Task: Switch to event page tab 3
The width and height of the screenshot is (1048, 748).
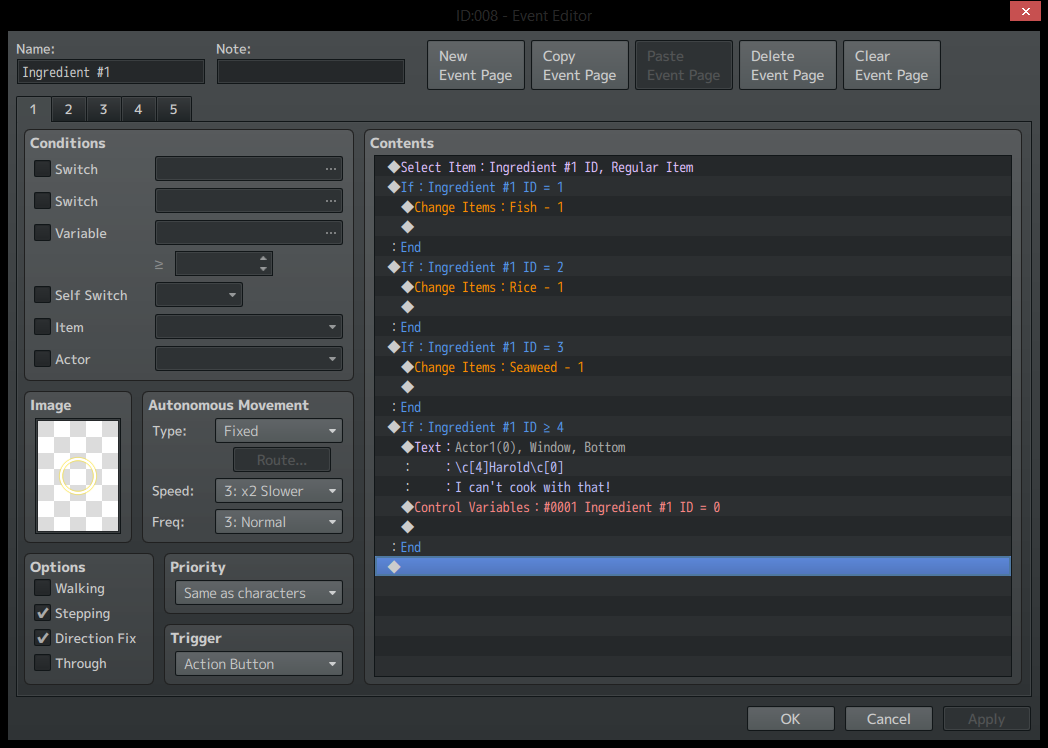Action: tap(103, 109)
